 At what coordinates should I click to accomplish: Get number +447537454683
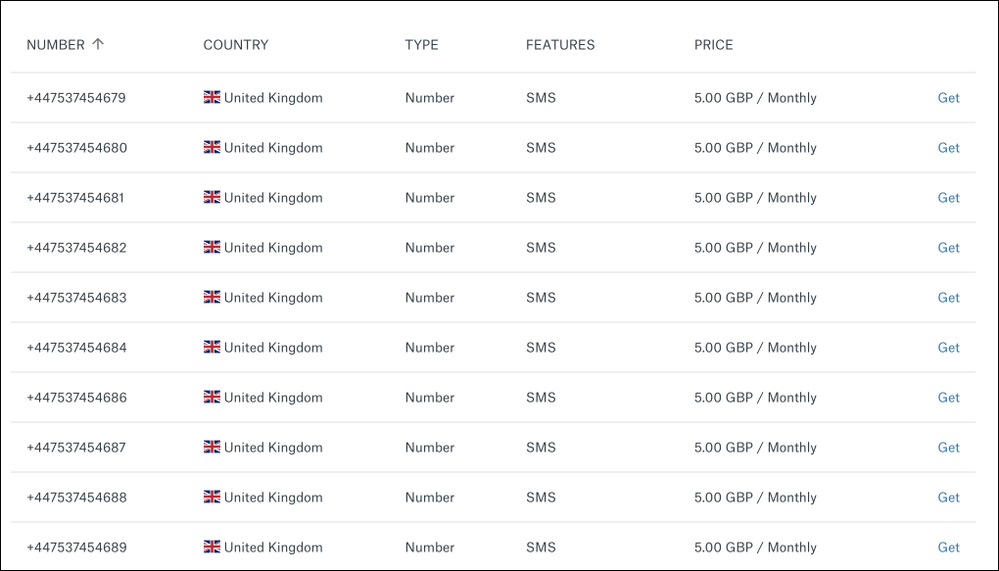click(948, 297)
